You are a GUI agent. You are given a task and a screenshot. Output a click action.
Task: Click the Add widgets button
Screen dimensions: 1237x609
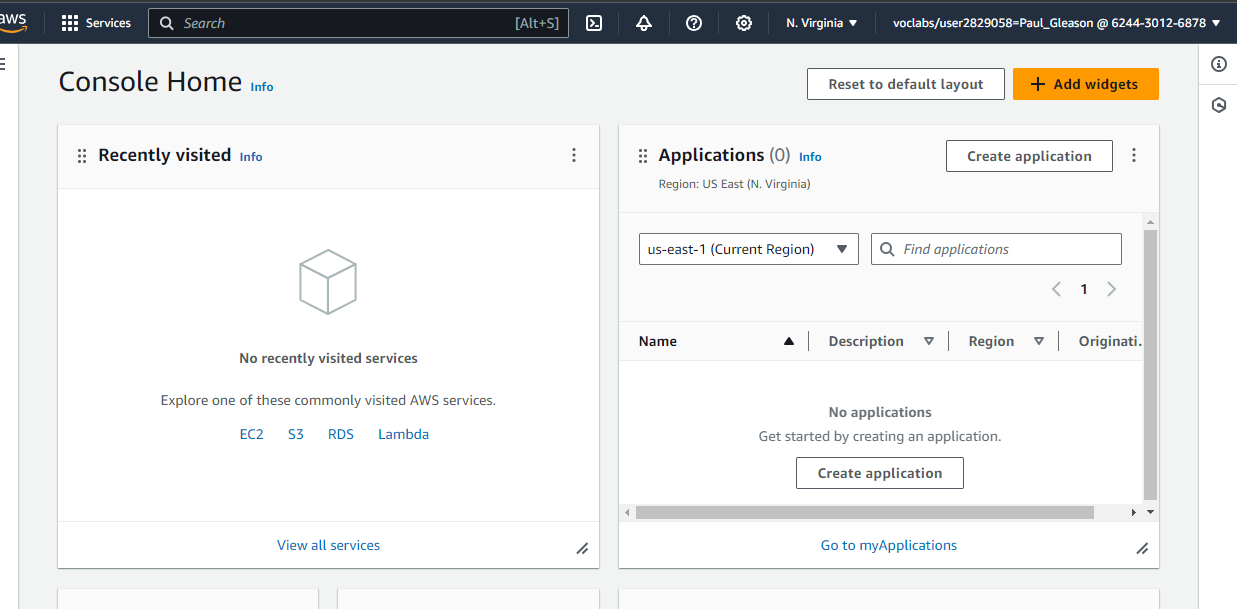click(1085, 84)
